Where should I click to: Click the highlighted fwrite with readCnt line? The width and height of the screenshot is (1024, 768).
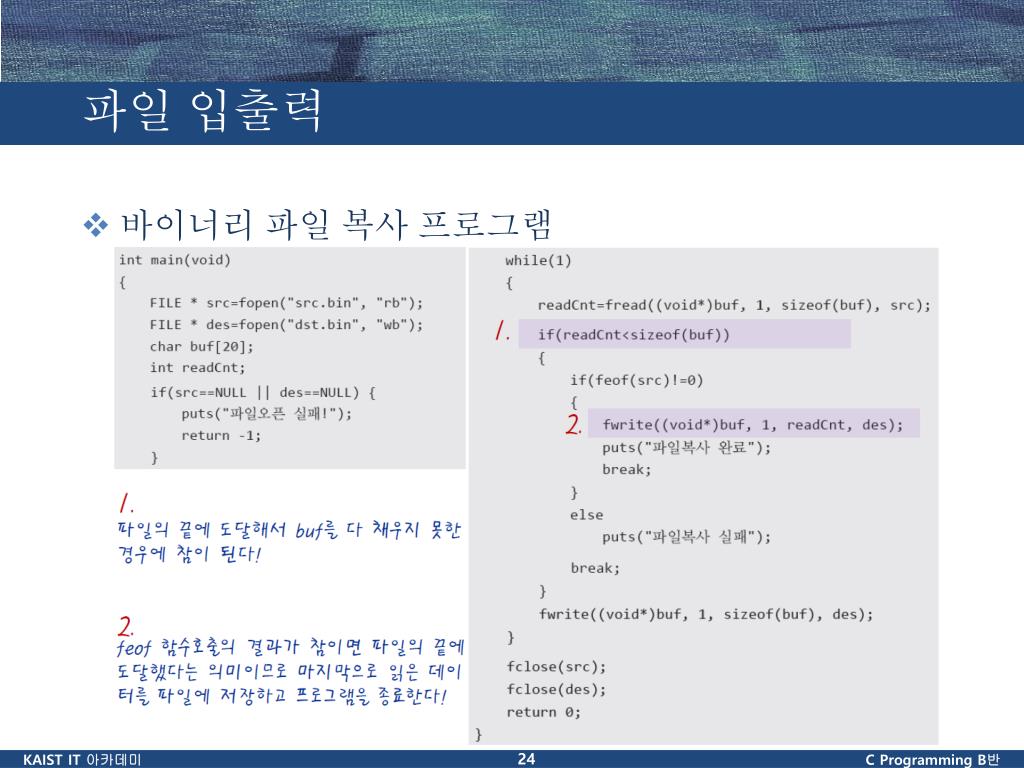[754, 424]
